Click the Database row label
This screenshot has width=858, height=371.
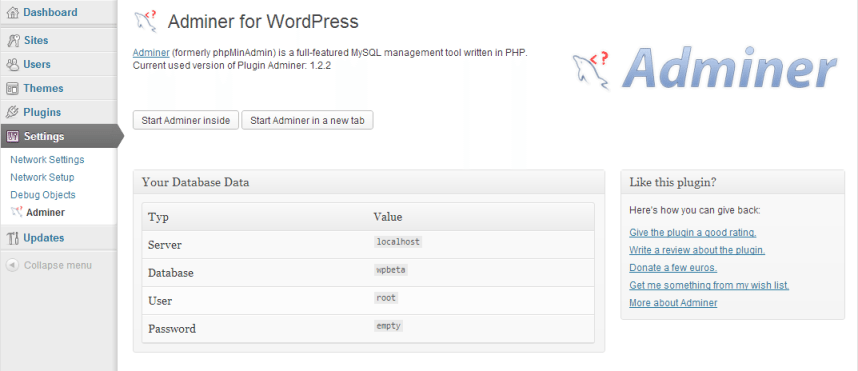tap(171, 273)
